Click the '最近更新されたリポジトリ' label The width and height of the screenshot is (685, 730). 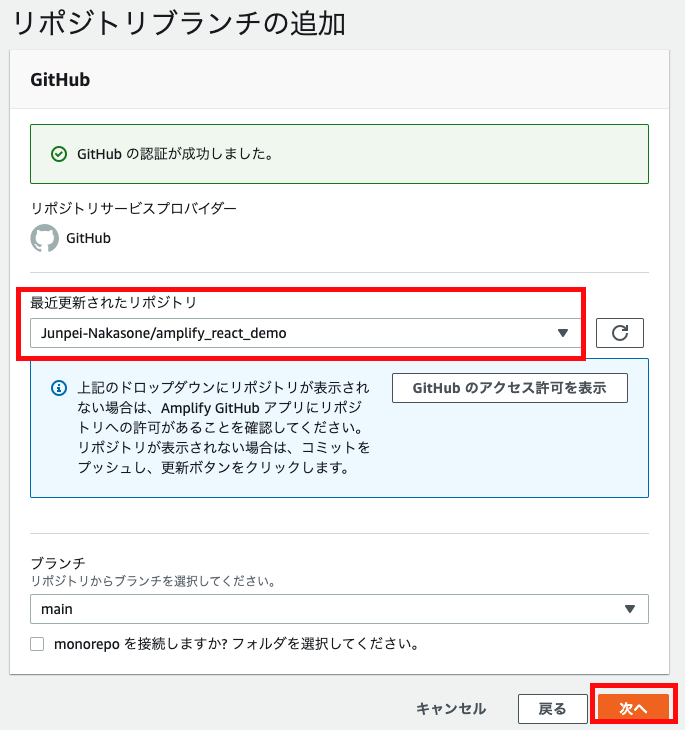114,303
